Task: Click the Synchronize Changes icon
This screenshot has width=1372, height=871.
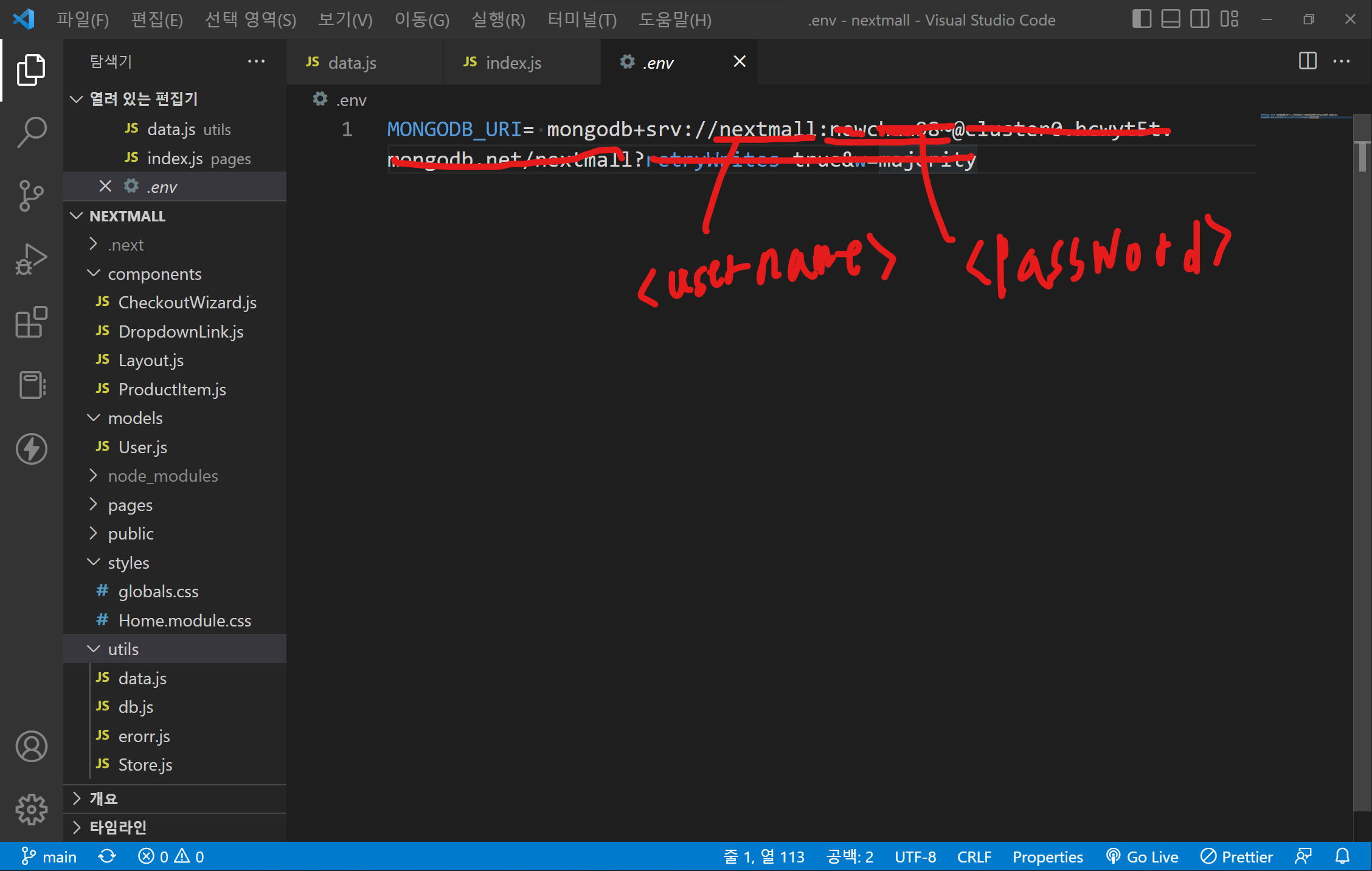Action: tap(107, 856)
